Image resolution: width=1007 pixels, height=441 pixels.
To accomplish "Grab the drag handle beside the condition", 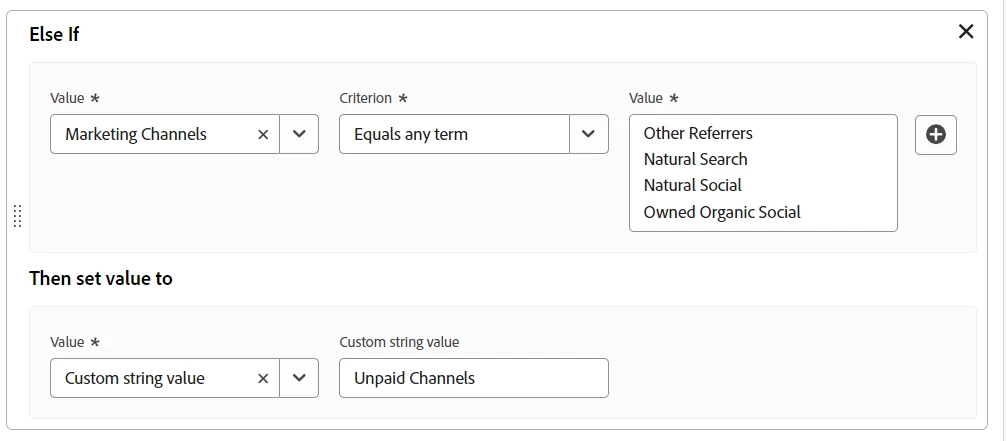I will pyautogui.click(x=17, y=216).
